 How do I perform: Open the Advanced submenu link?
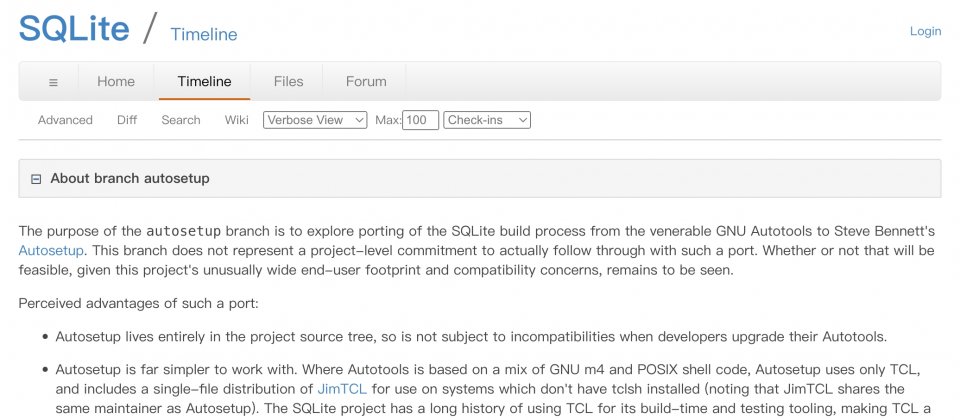[x=65, y=120]
